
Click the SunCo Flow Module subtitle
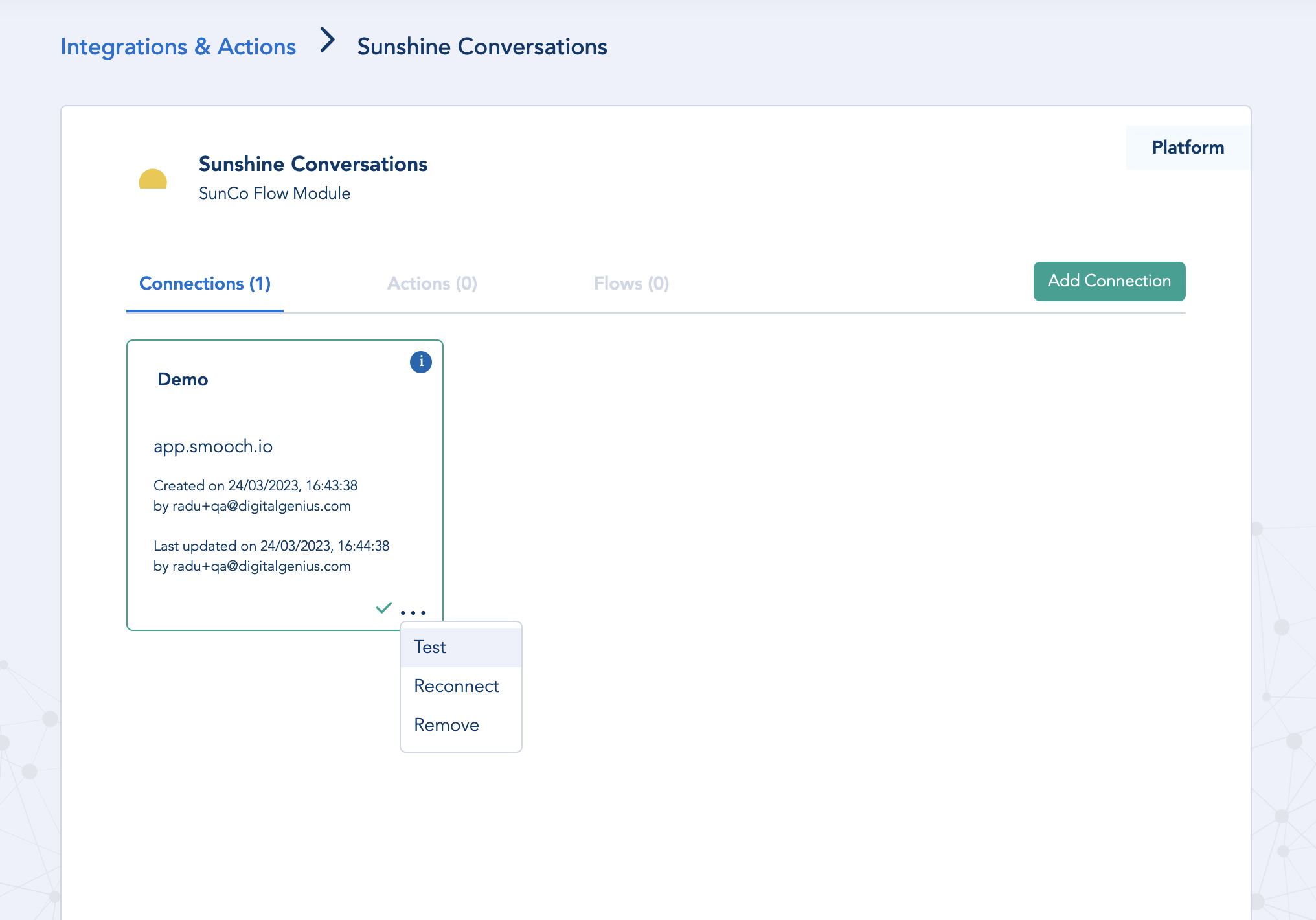(275, 194)
